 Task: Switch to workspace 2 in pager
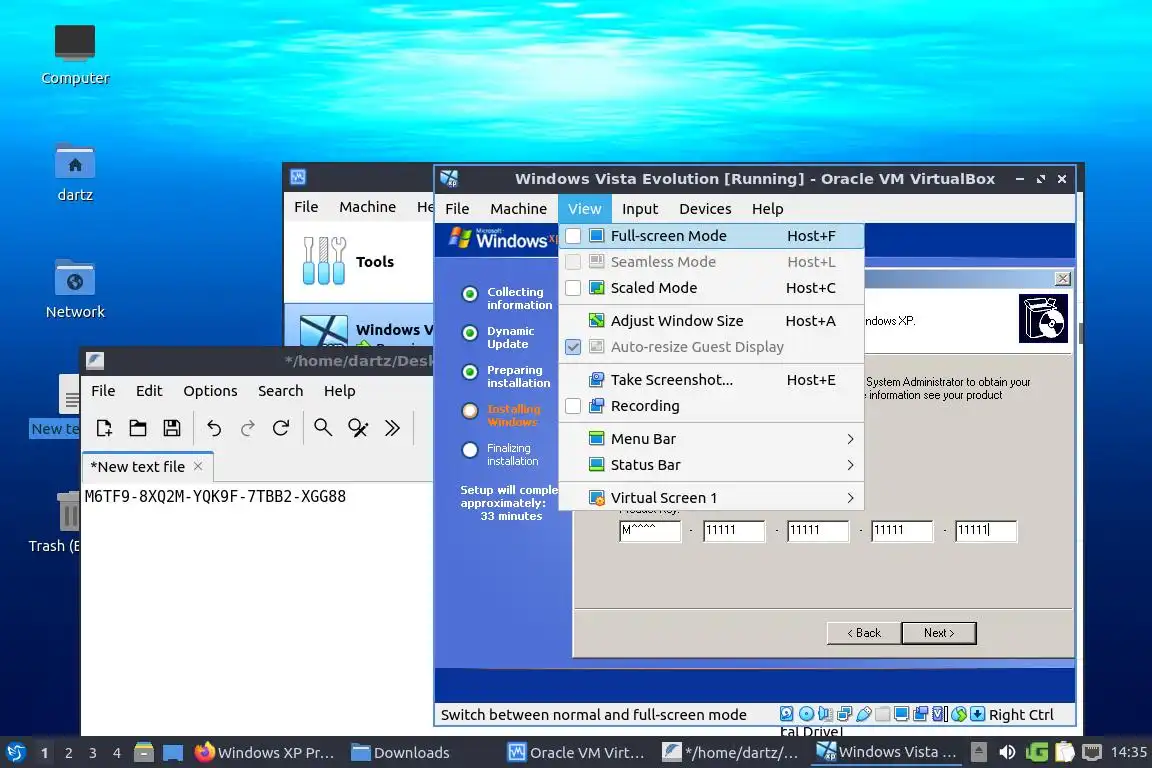click(x=68, y=753)
